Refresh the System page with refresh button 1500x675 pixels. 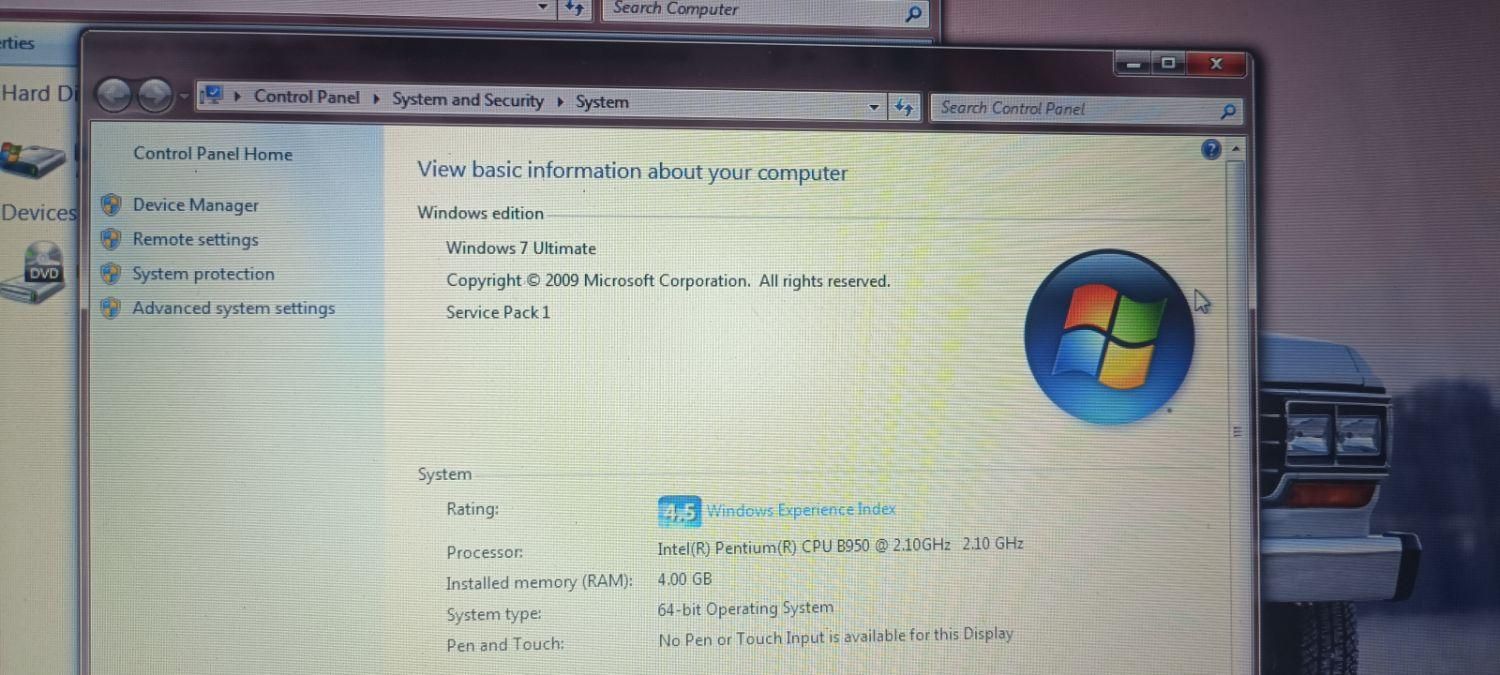(x=905, y=107)
